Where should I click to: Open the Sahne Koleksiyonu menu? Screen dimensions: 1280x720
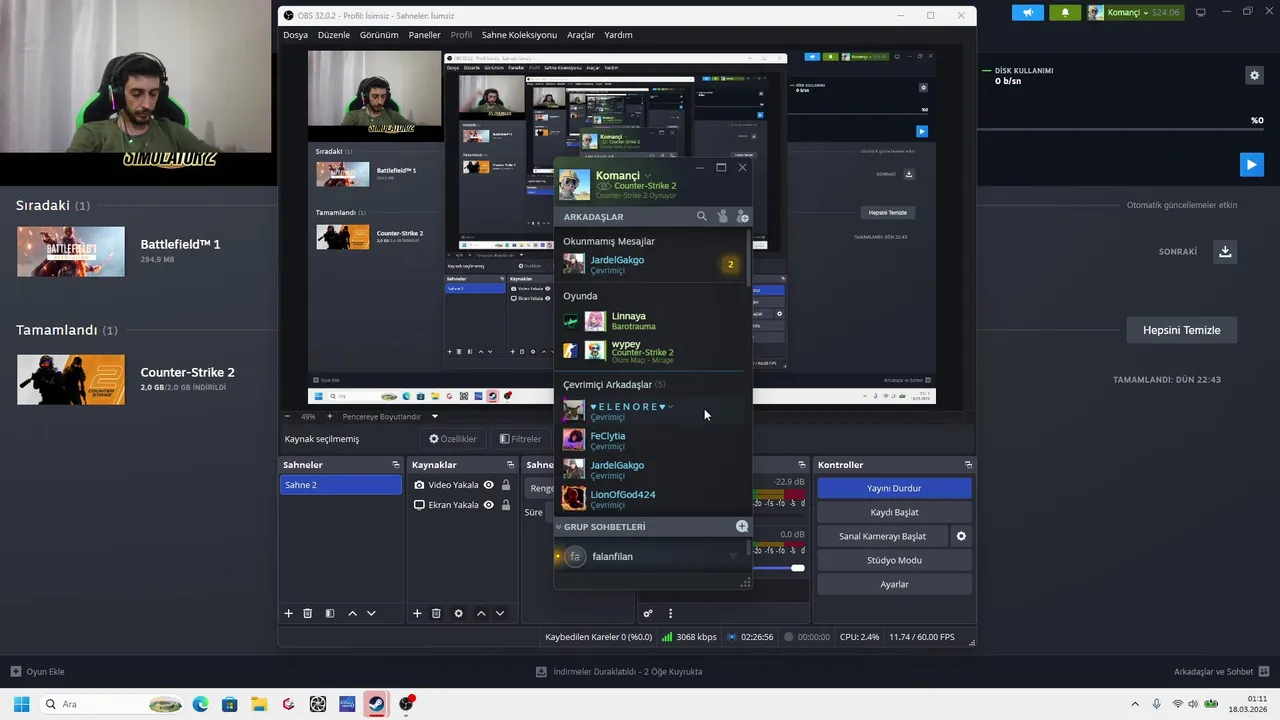(x=519, y=35)
